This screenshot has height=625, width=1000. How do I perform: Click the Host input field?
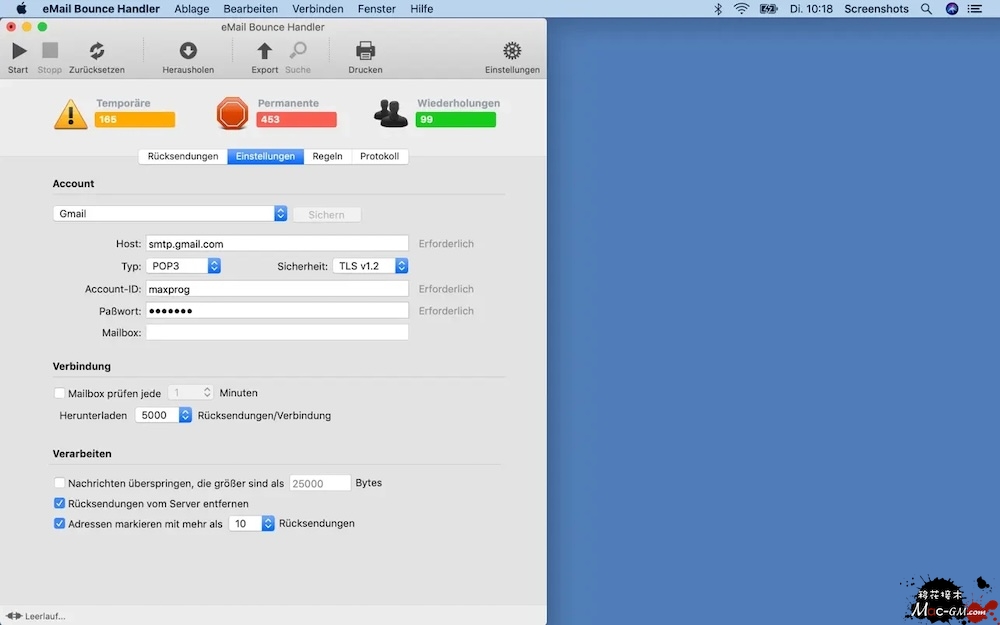coord(277,243)
